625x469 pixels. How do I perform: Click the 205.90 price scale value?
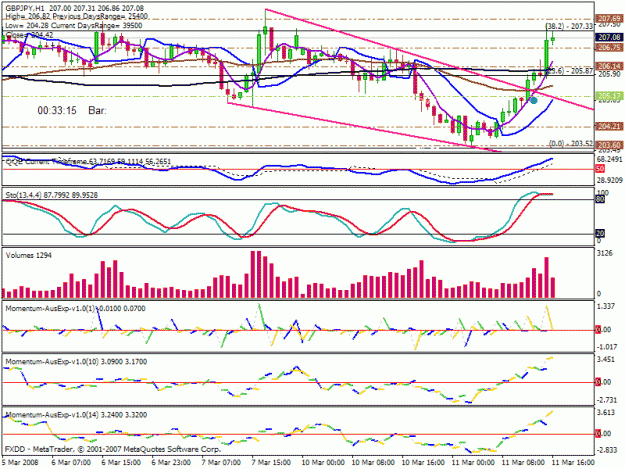(x=609, y=74)
